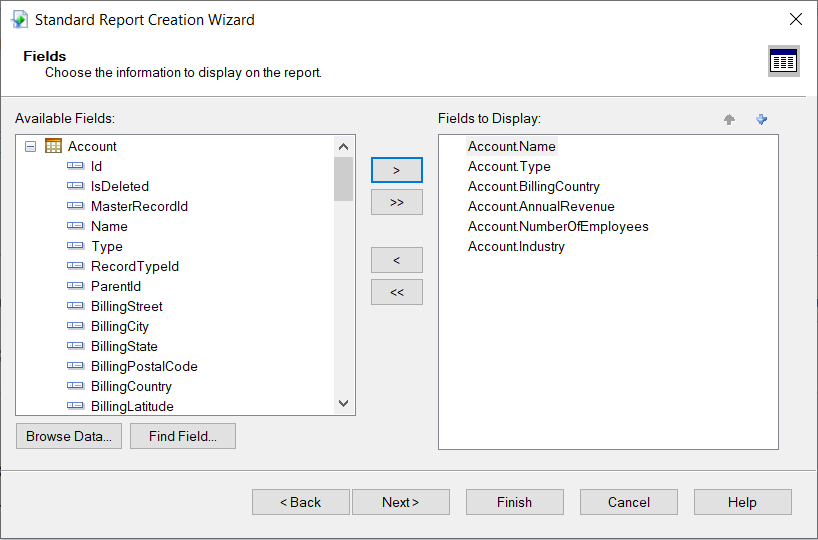The width and height of the screenshot is (818, 540).
Task: Click the field icon beside IsDeleted
Action: tap(75, 186)
